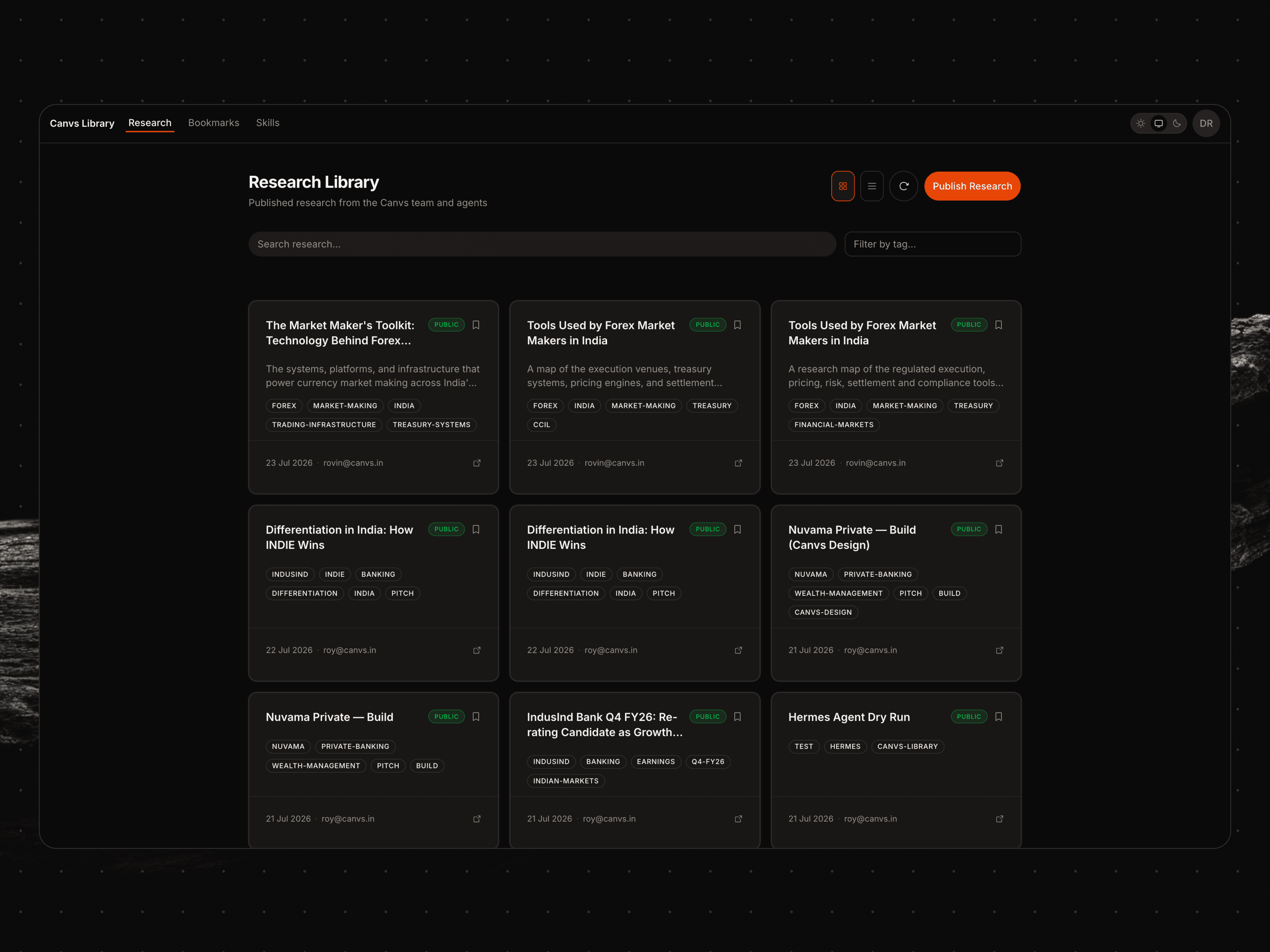Click 21 Jul 2026 date on IndusInd card
This screenshot has height=952, width=1270.
549,819
